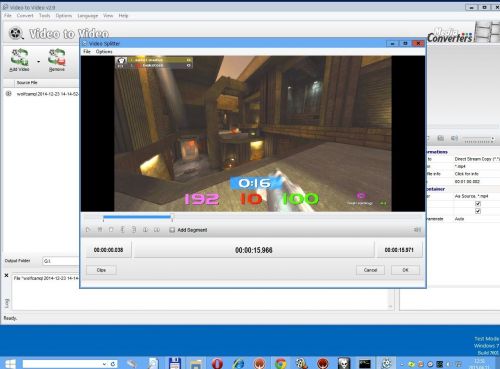Click the skull icon in taskbar
Viewport: 500px width, 369px height.
pyautogui.click(x=344, y=363)
